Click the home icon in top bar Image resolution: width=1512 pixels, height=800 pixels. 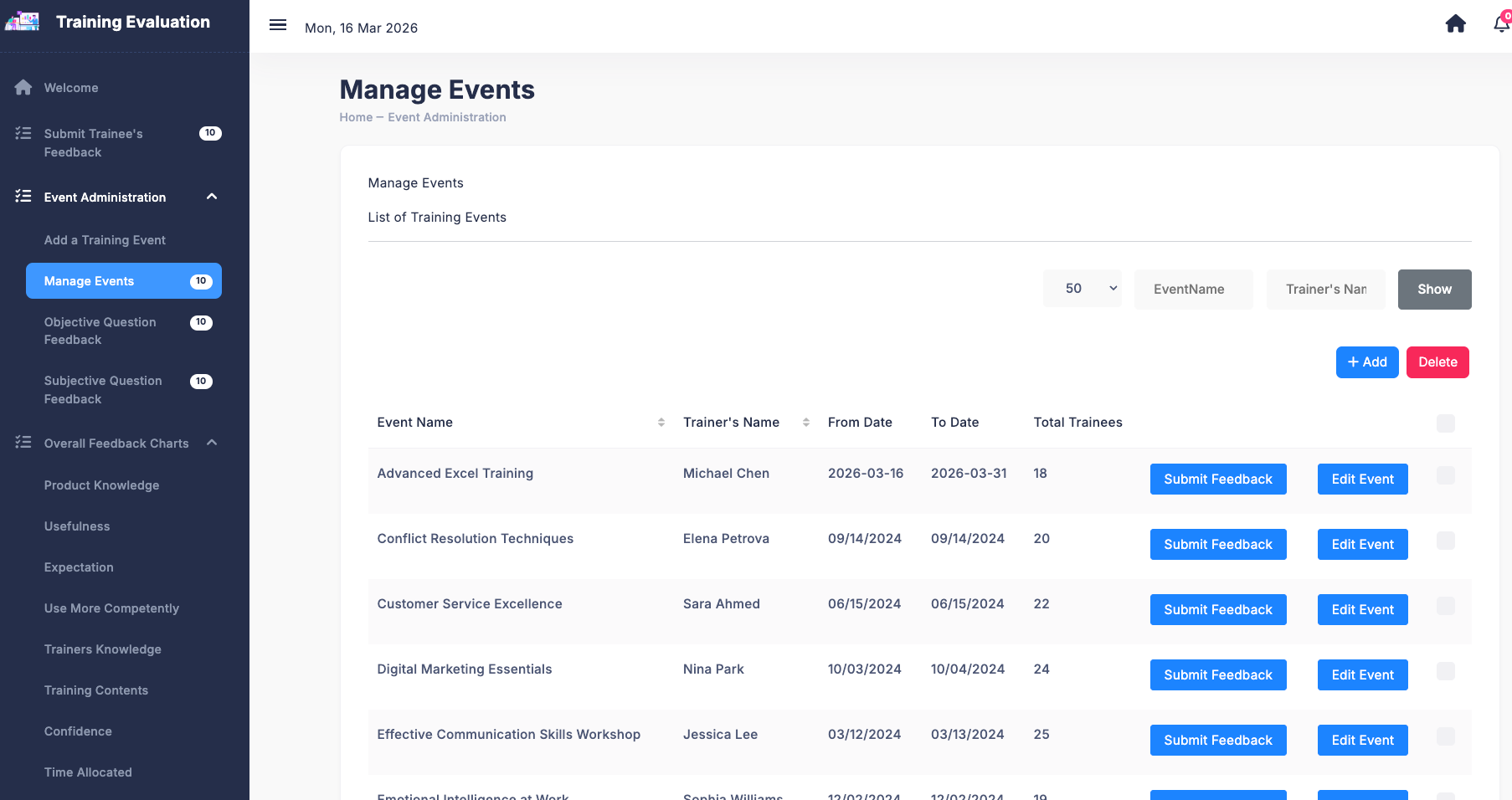click(1455, 23)
